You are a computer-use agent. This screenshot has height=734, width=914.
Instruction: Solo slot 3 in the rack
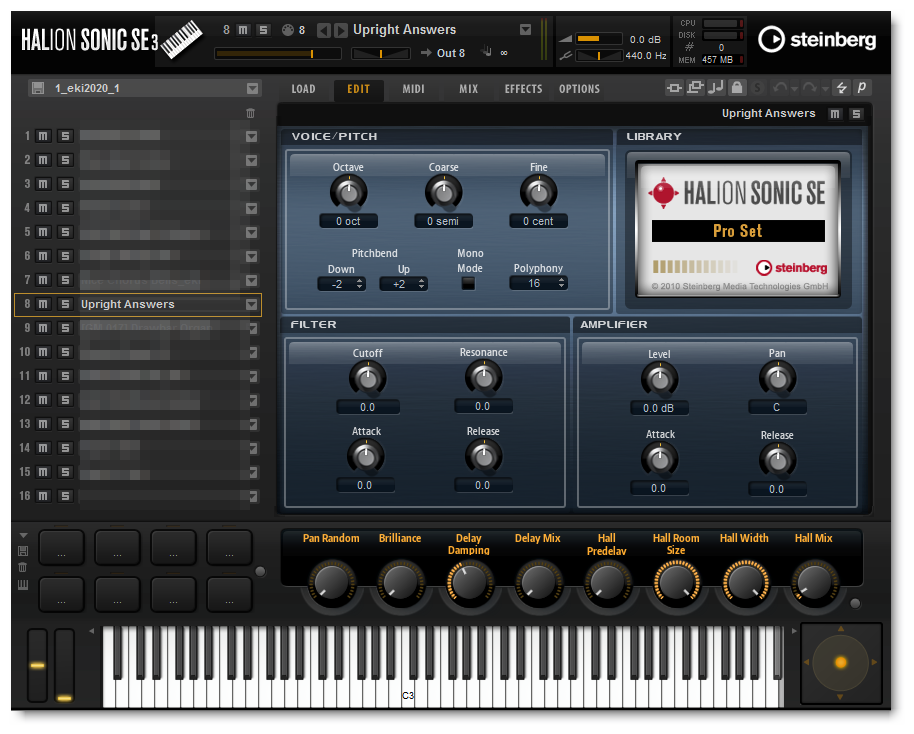[x=65, y=184]
